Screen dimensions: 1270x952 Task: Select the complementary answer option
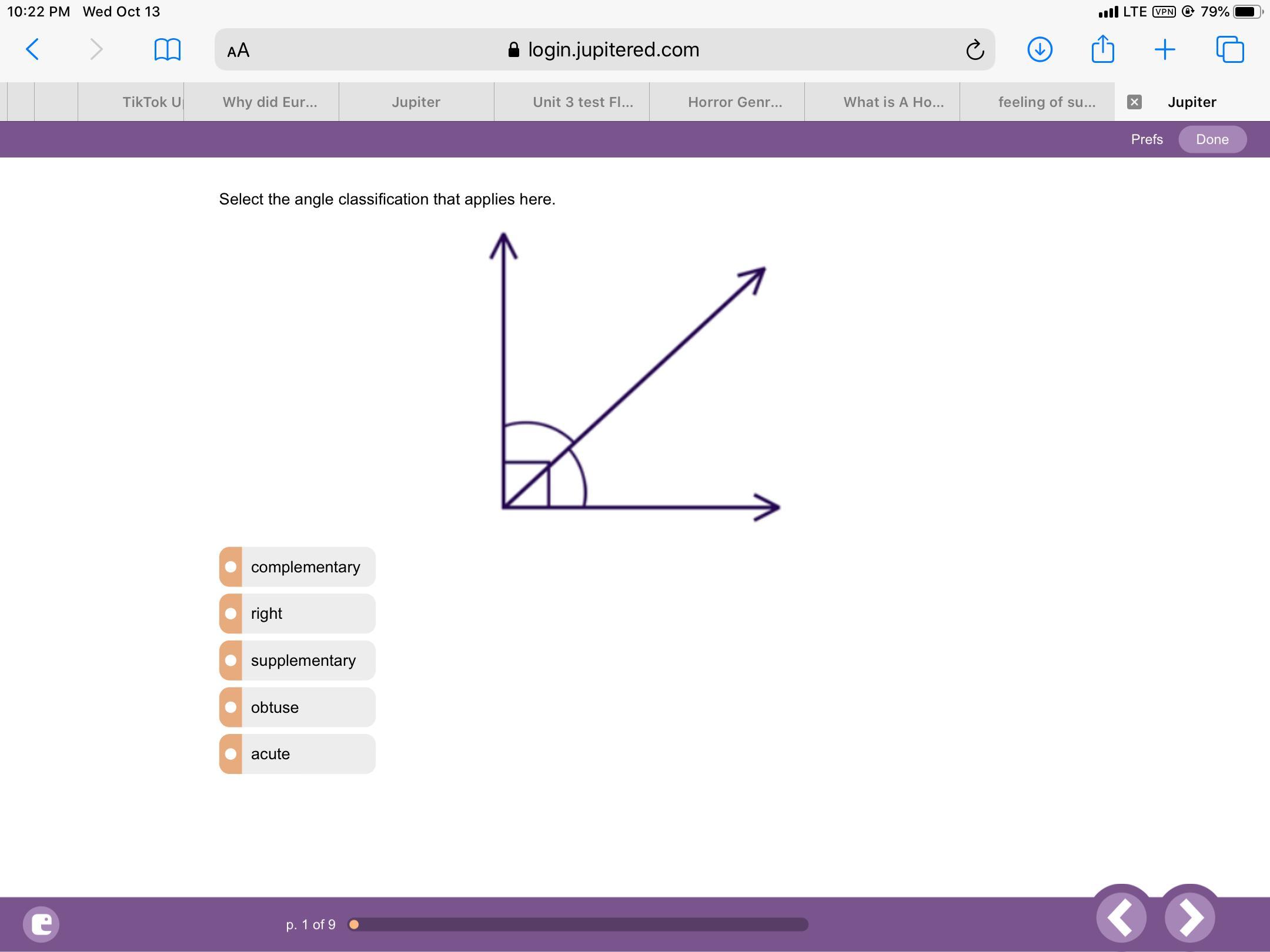click(x=298, y=567)
